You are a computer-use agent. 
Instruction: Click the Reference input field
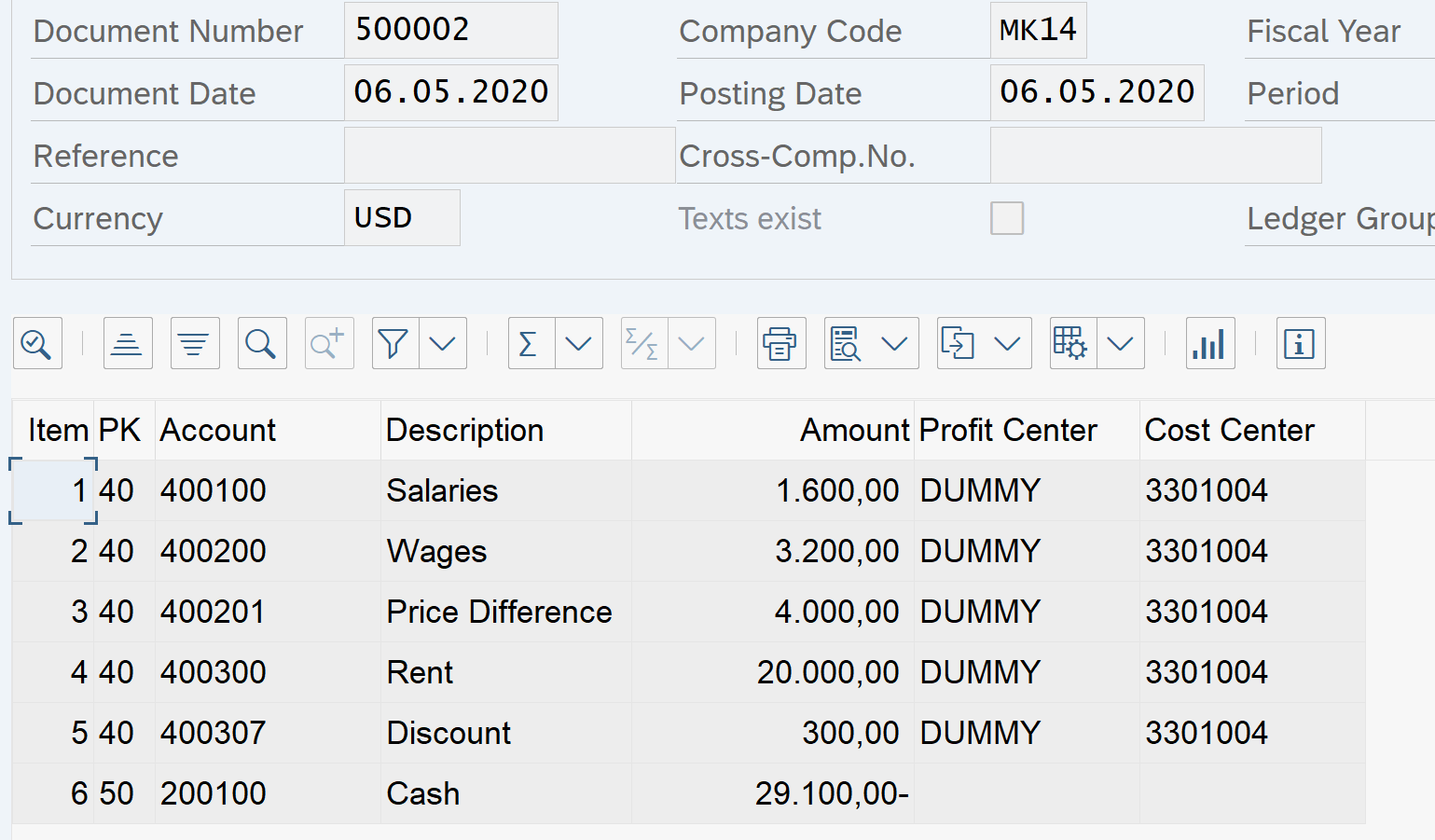click(509, 156)
